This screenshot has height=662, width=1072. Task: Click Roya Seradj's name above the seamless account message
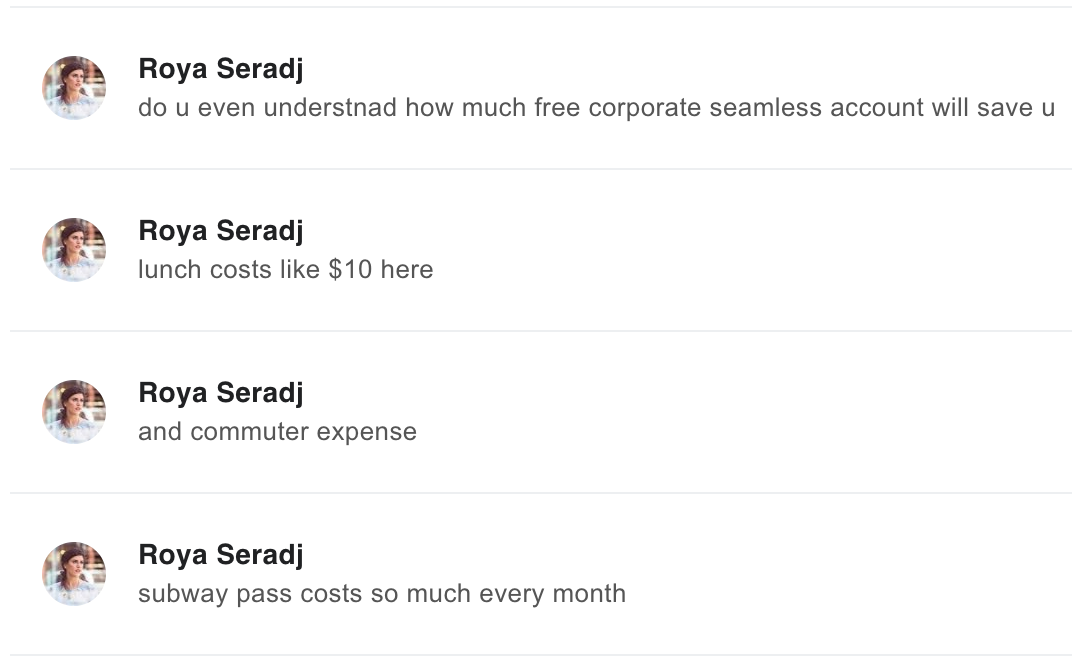point(220,69)
